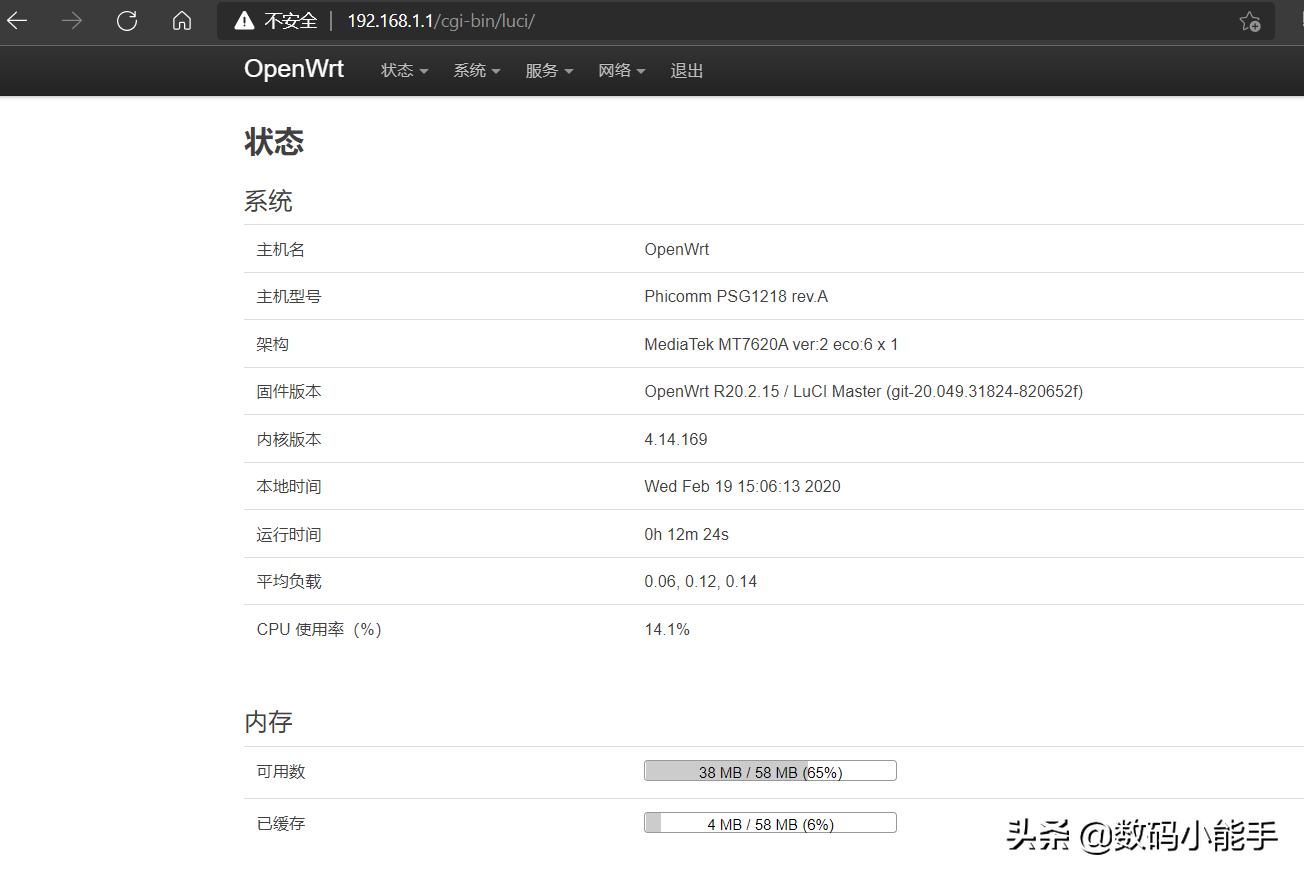This screenshot has height=878, width=1304.
Task: Select the 系统 menu item
Action: 469,70
